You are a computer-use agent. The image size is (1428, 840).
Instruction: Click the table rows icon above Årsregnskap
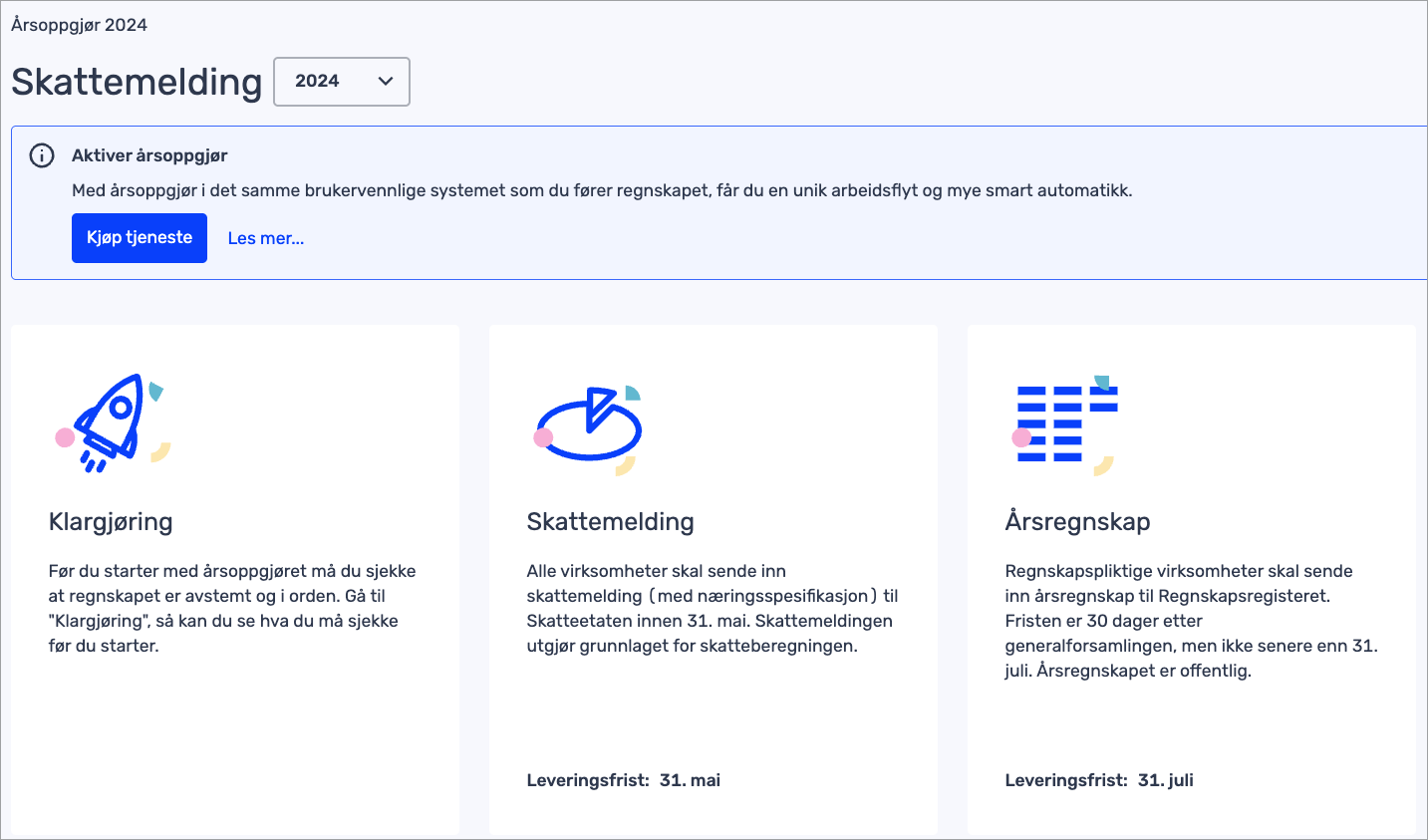(1063, 424)
